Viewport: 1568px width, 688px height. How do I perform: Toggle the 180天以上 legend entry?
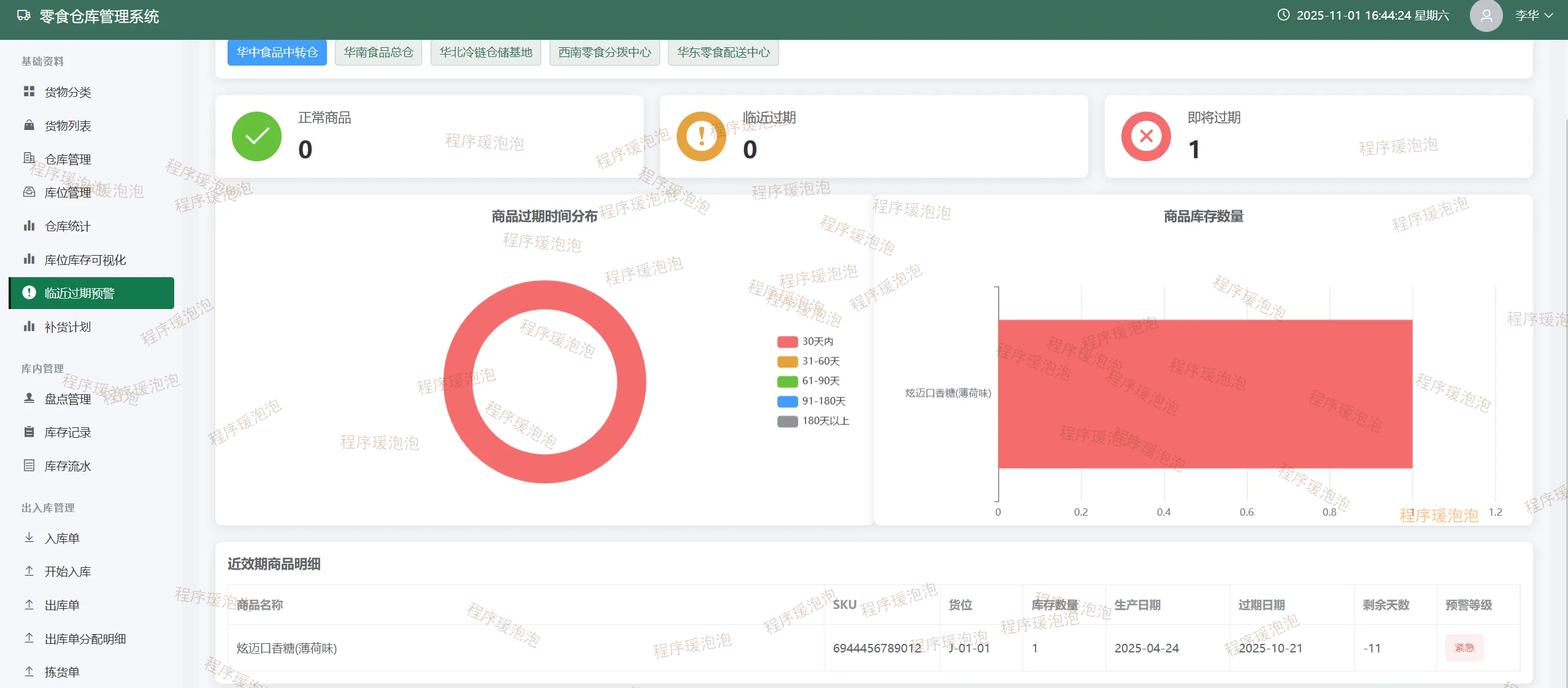[x=824, y=421]
